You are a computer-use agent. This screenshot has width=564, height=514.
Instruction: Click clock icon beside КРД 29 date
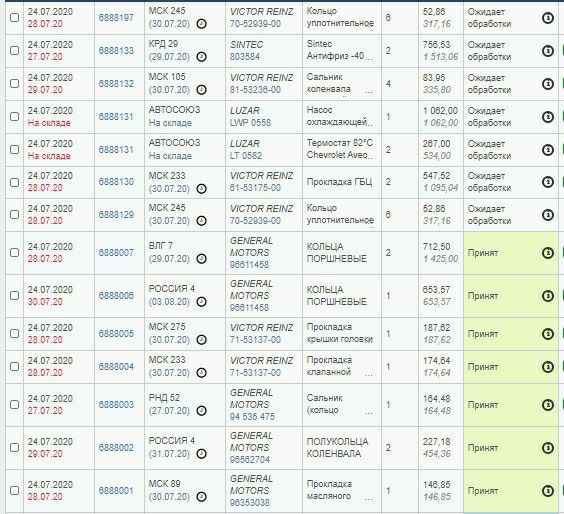tap(201, 57)
